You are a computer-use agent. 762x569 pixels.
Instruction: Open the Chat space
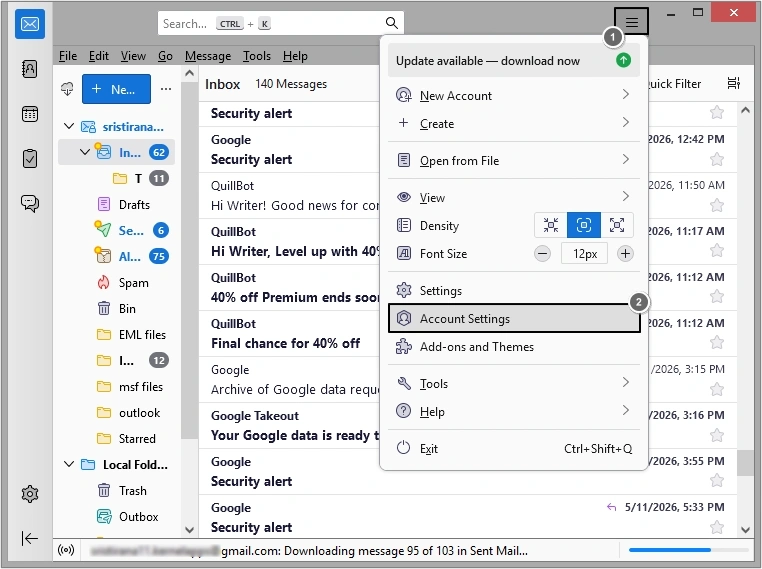pos(30,203)
